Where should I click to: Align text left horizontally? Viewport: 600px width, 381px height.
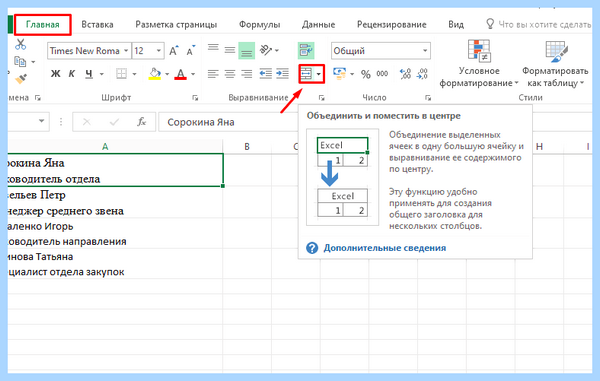point(213,73)
